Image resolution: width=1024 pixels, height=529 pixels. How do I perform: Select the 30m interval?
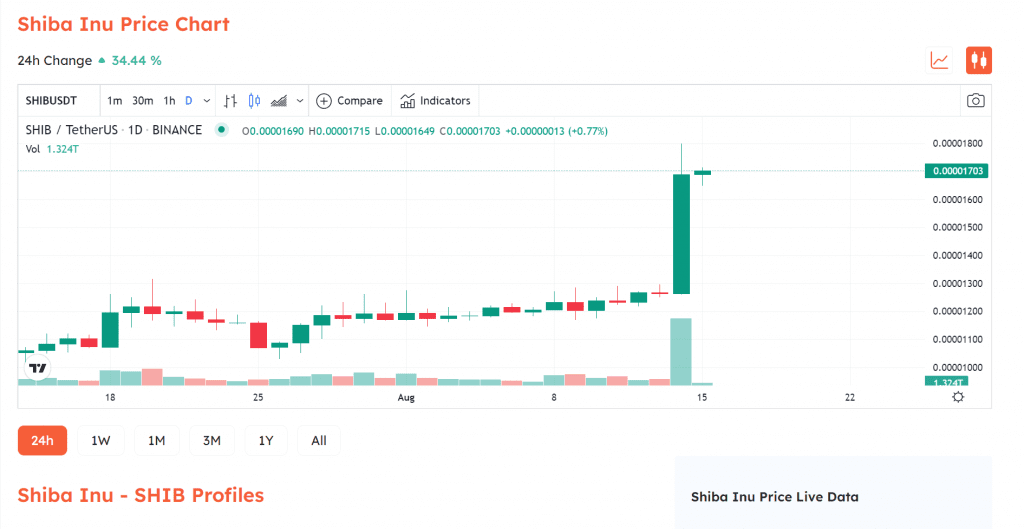[x=142, y=101]
